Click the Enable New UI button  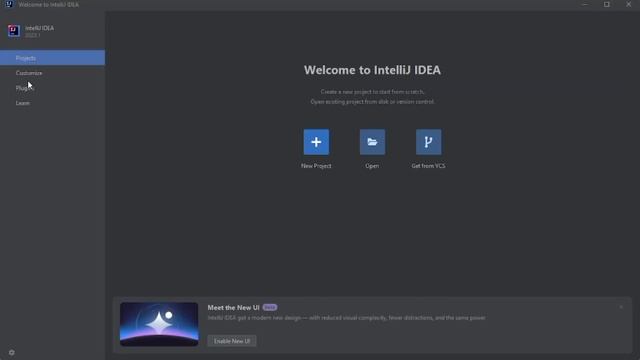pyautogui.click(x=232, y=341)
